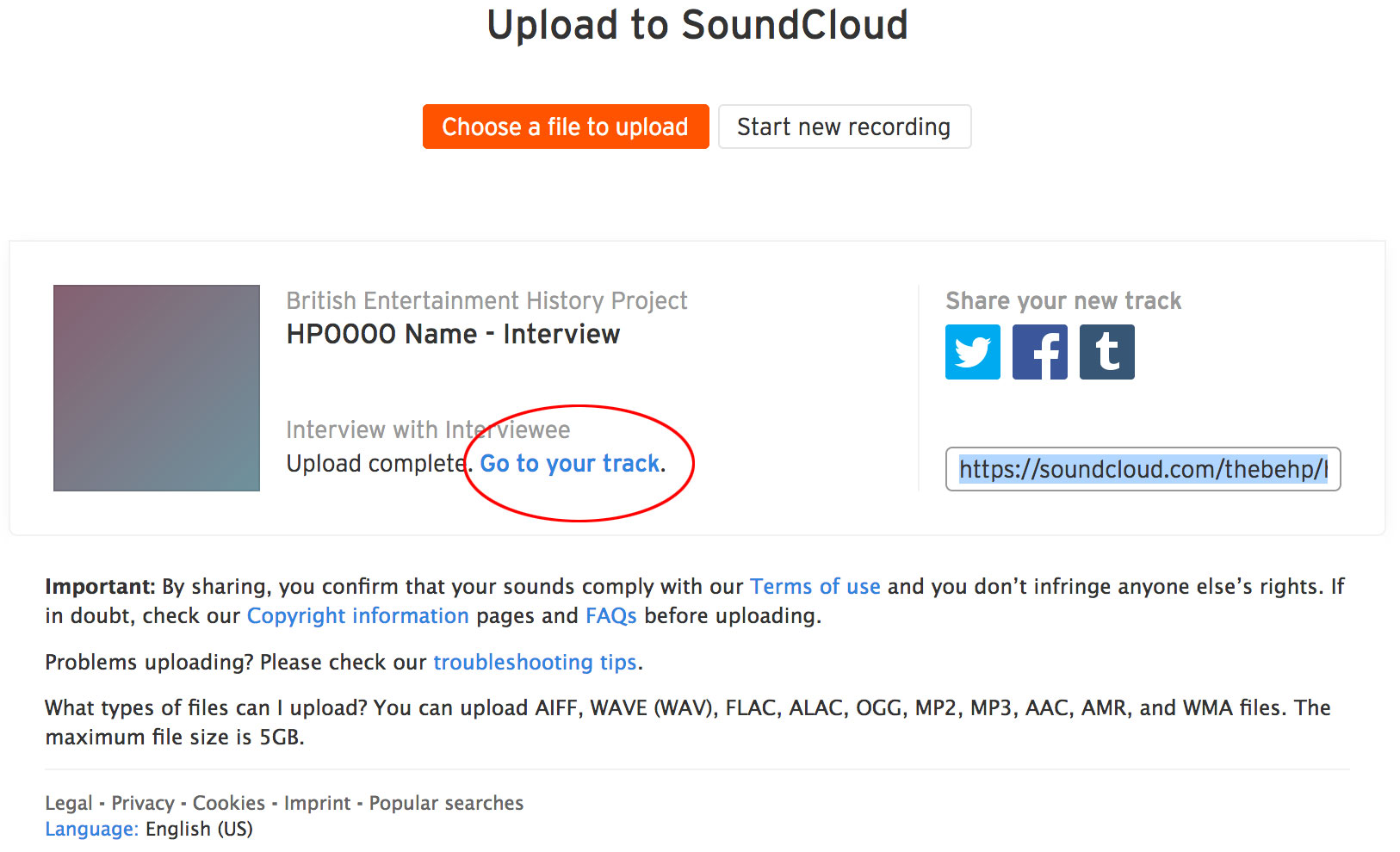The width and height of the screenshot is (1400, 852).
Task: Click the Imprint footer link
Action: (317, 803)
